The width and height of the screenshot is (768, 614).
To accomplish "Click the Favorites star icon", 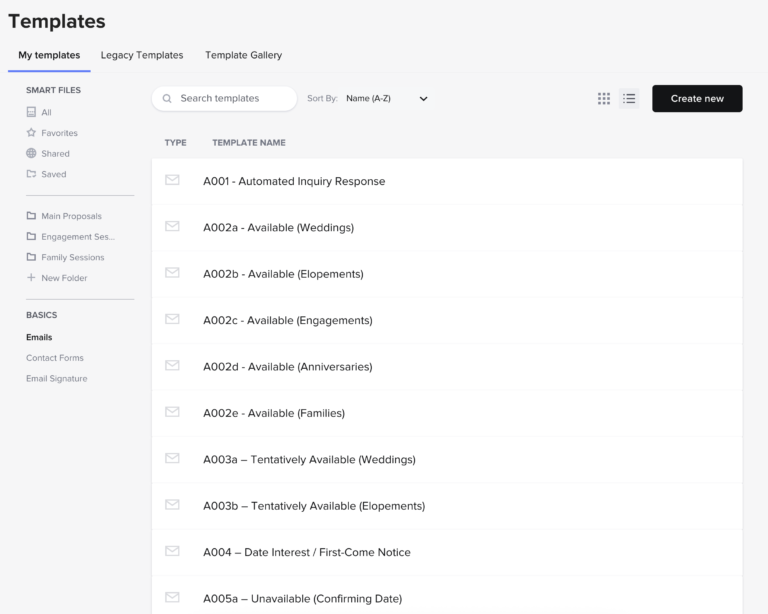I will coord(31,133).
